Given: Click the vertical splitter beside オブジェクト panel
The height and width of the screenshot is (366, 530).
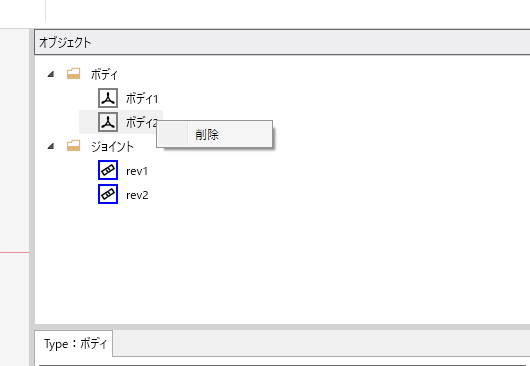Looking at the screenshot, I should [32, 197].
